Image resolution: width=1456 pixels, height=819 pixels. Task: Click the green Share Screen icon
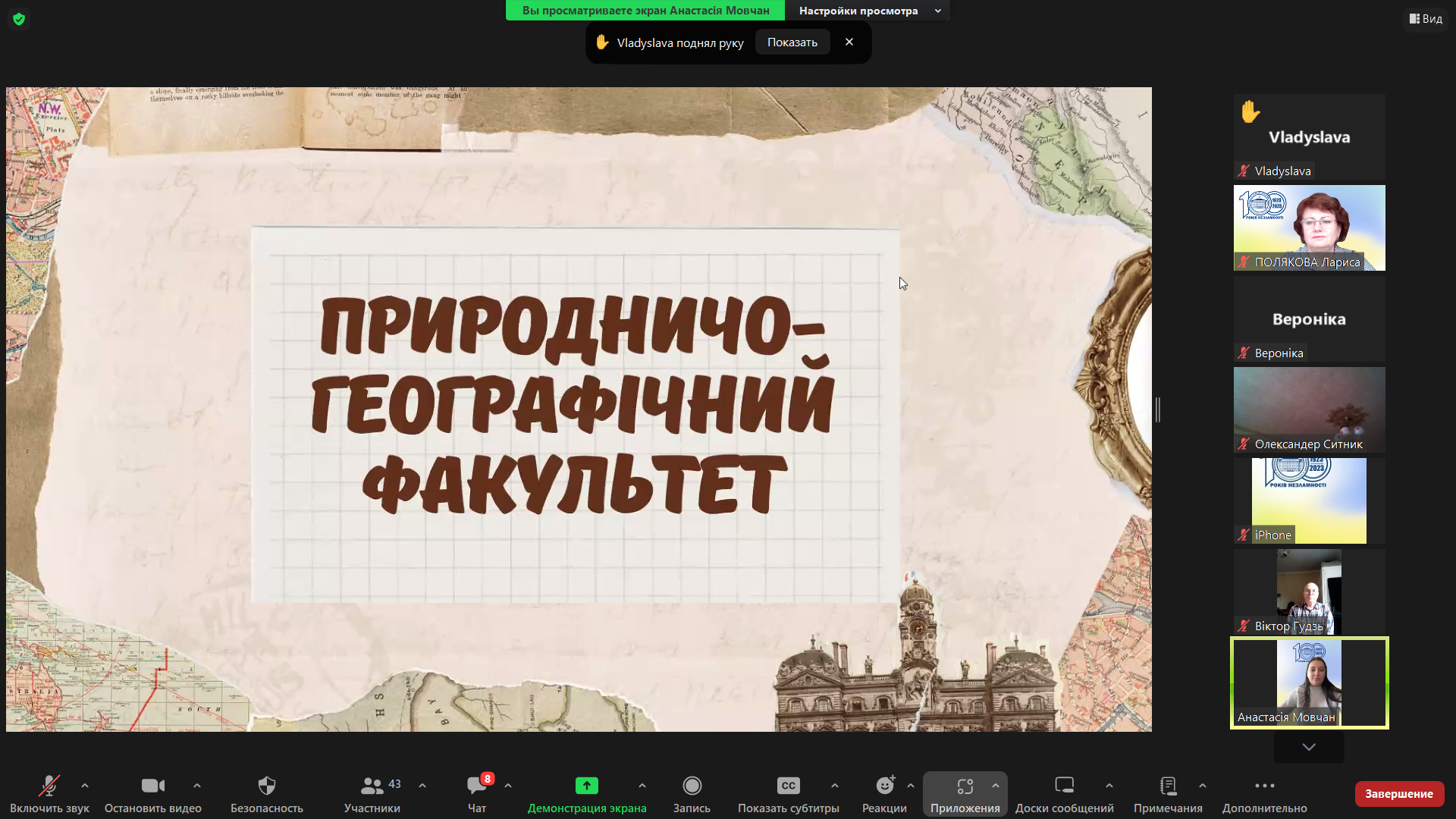586,786
